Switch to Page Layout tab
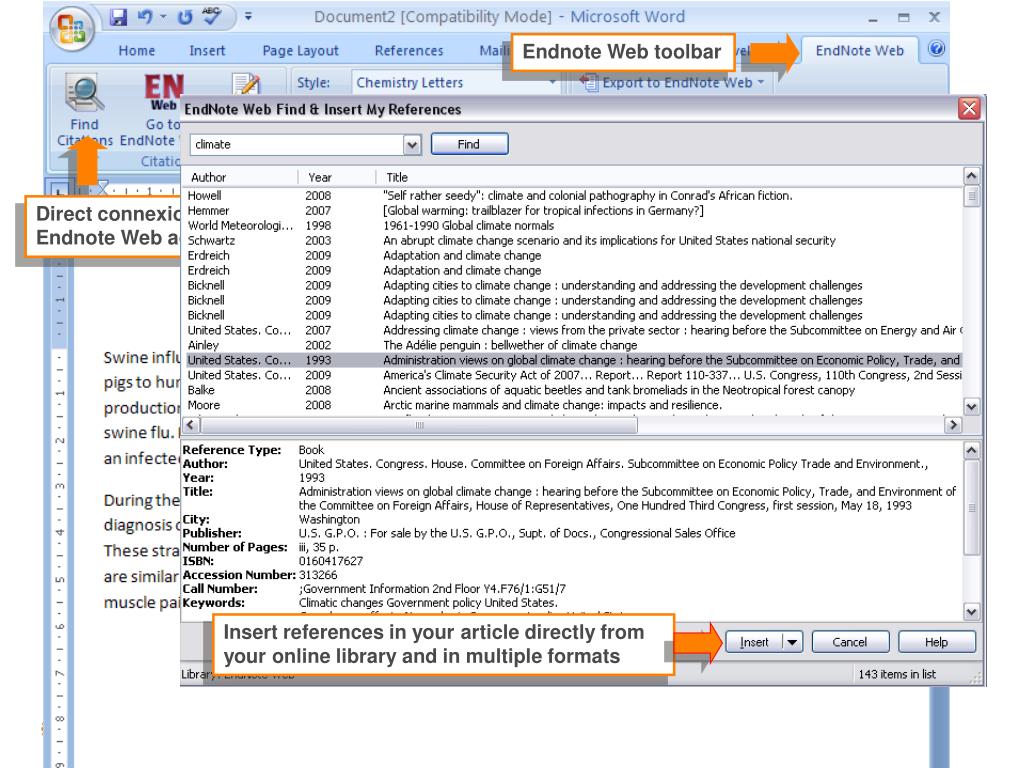 300,50
